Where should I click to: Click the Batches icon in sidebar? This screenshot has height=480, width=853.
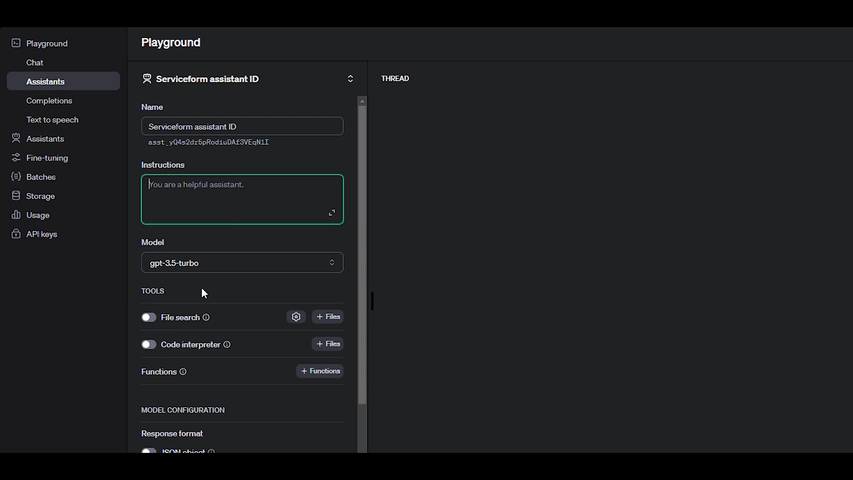coord(16,176)
